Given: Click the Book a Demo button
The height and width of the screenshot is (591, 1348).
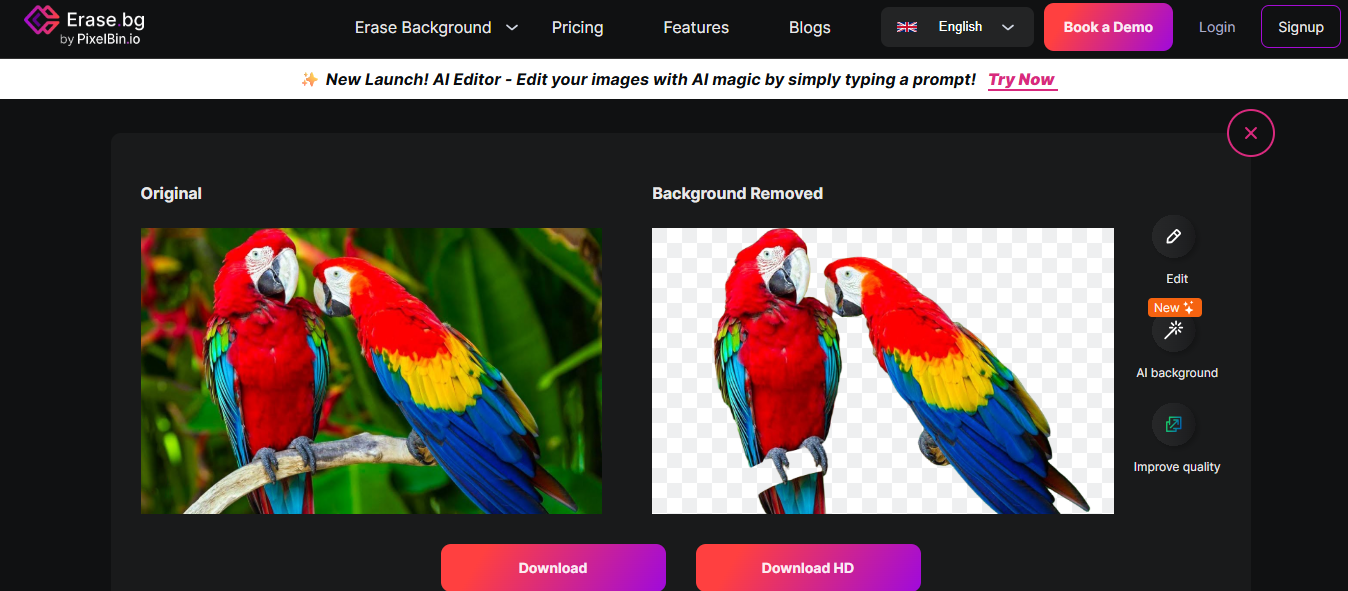Looking at the screenshot, I should pyautogui.click(x=1108, y=27).
